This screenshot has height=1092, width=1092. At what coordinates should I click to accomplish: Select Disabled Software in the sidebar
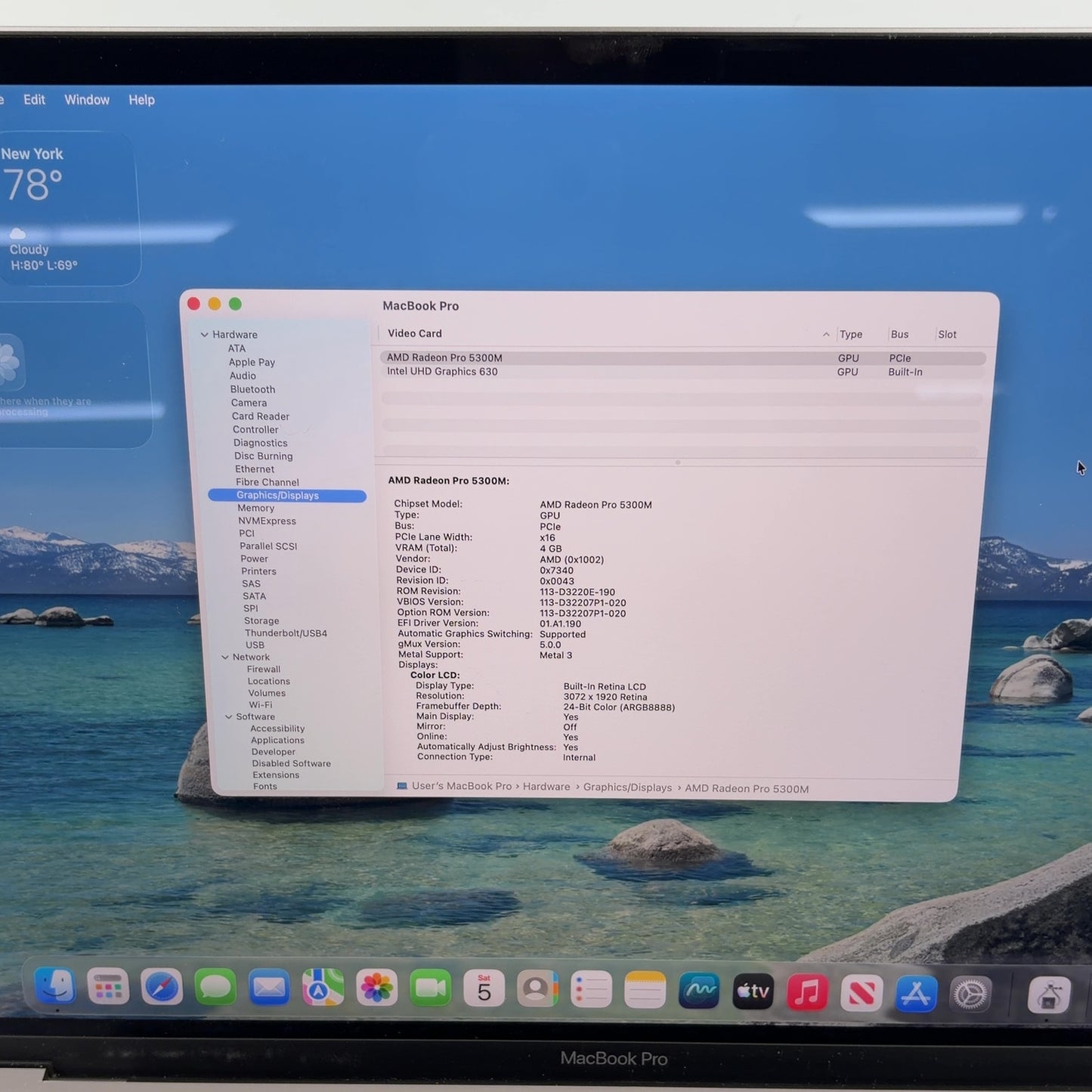(291, 764)
